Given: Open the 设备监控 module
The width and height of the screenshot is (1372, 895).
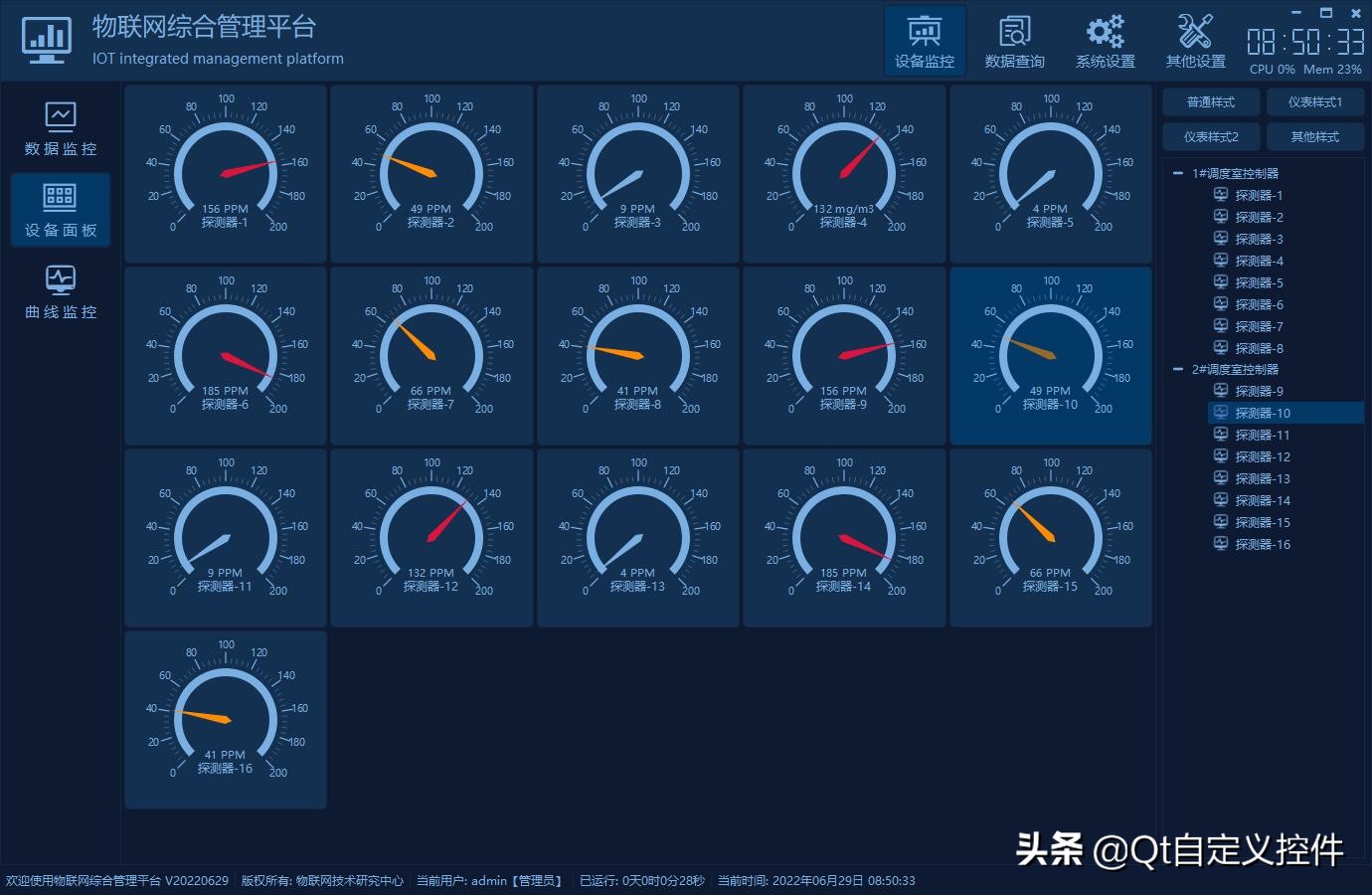Looking at the screenshot, I should [925, 41].
